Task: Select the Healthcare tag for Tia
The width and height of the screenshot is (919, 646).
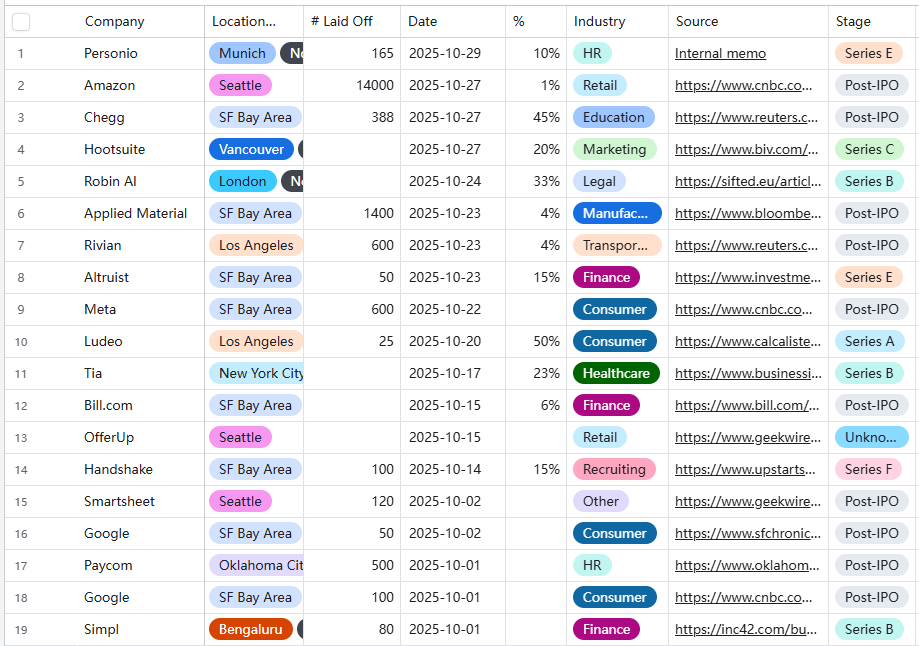Action: 616,373
